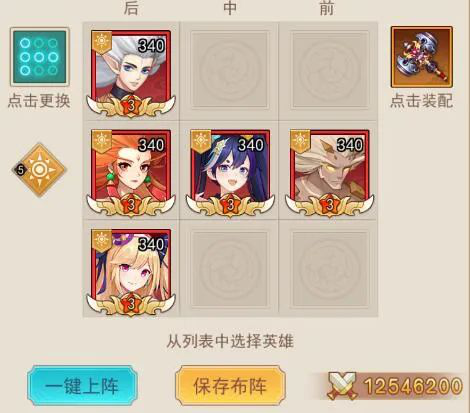Tap the 3-star badge on blonde hero
The image size is (470, 413).
click(131, 303)
